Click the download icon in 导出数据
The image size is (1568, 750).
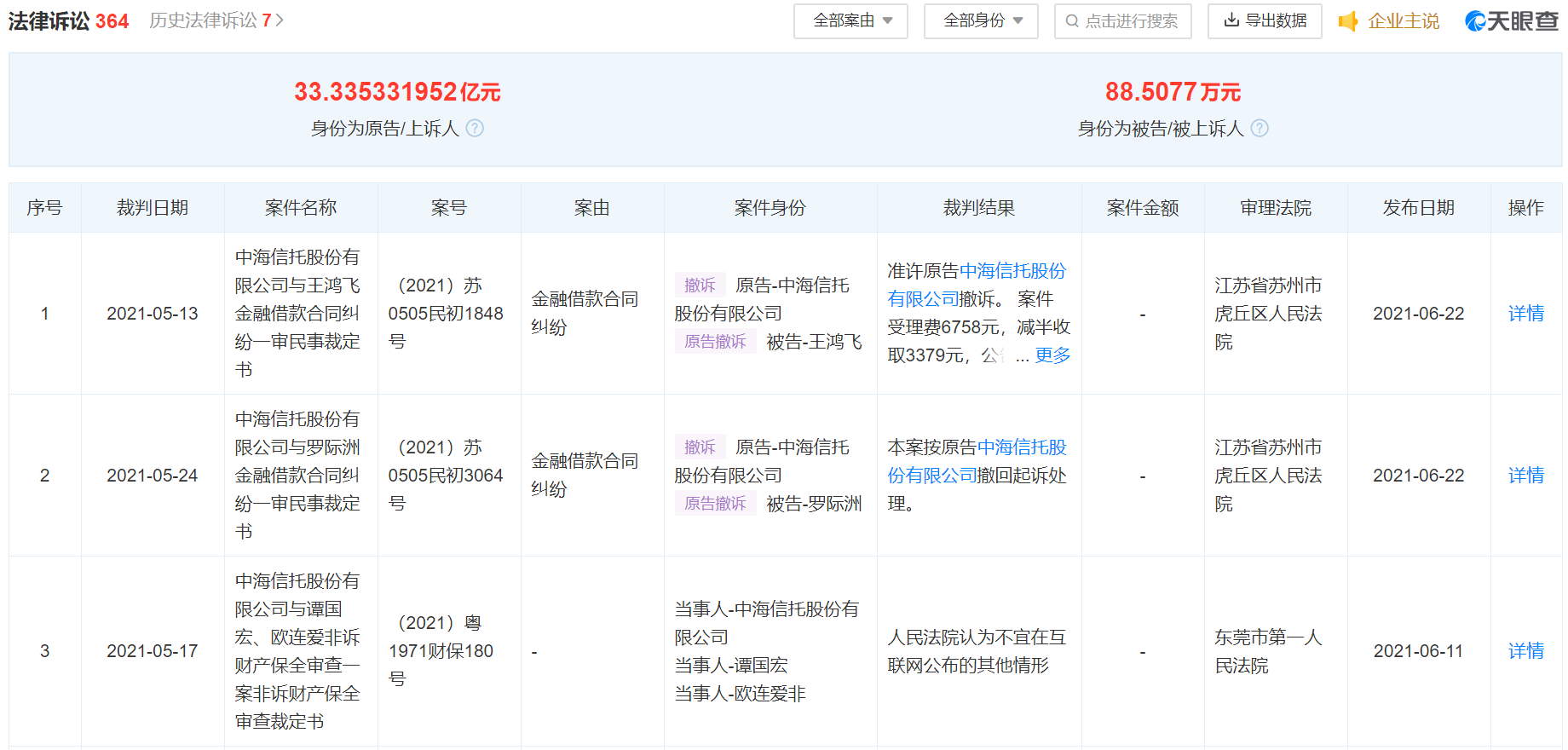click(x=1231, y=20)
